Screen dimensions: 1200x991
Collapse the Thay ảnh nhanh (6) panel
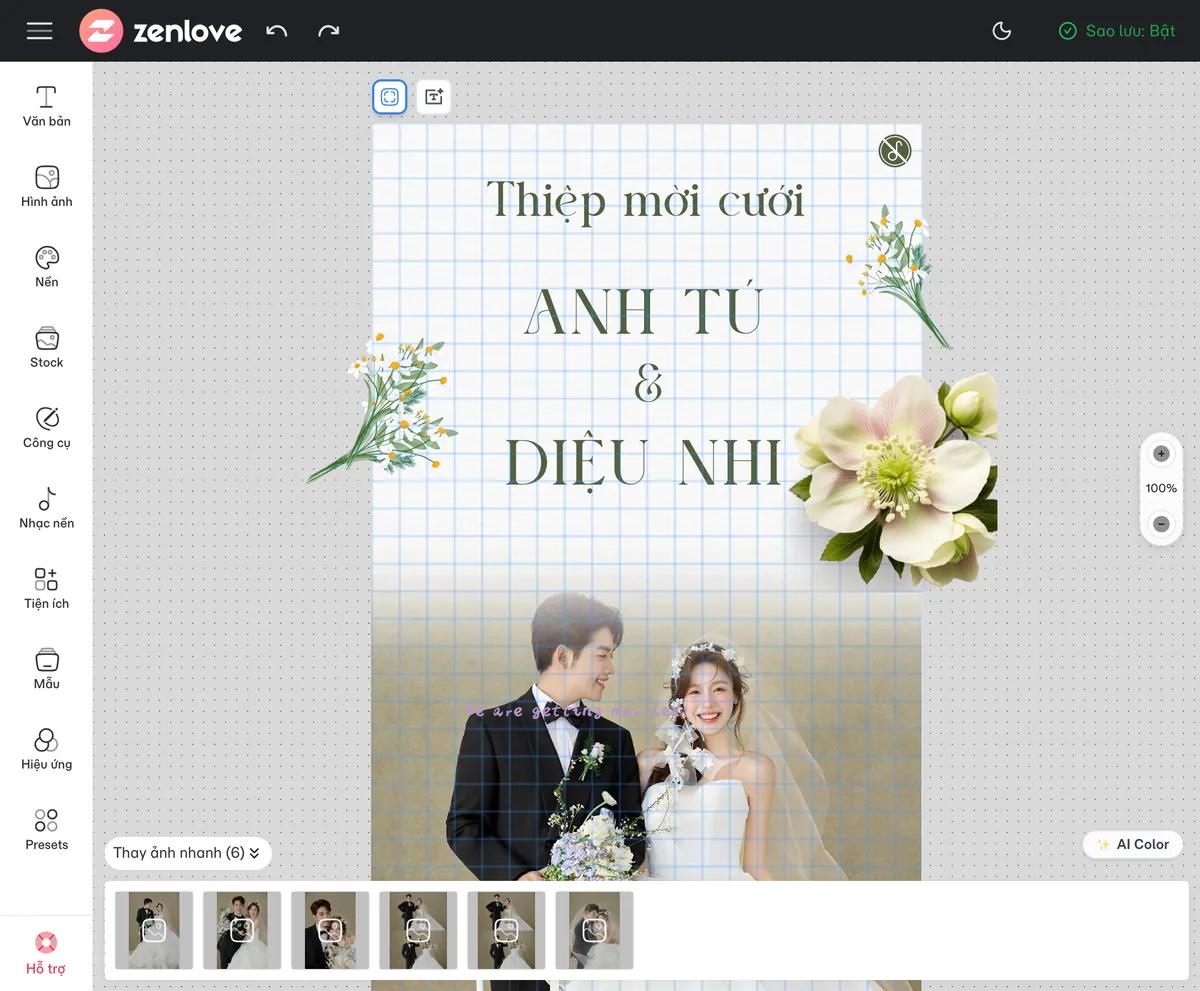(x=188, y=853)
